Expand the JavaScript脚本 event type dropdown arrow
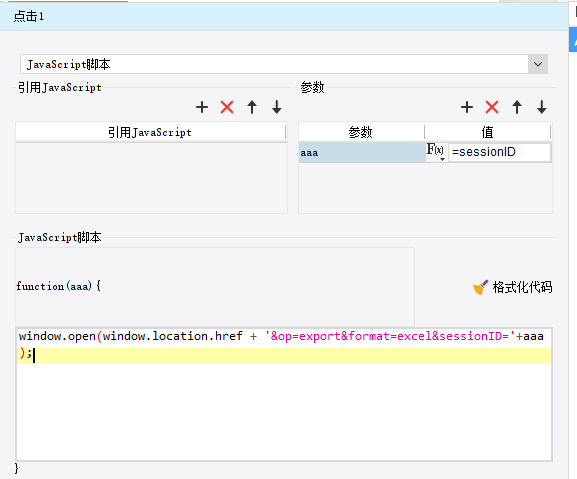Viewport: 577px width, 479px height. tap(538, 64)
